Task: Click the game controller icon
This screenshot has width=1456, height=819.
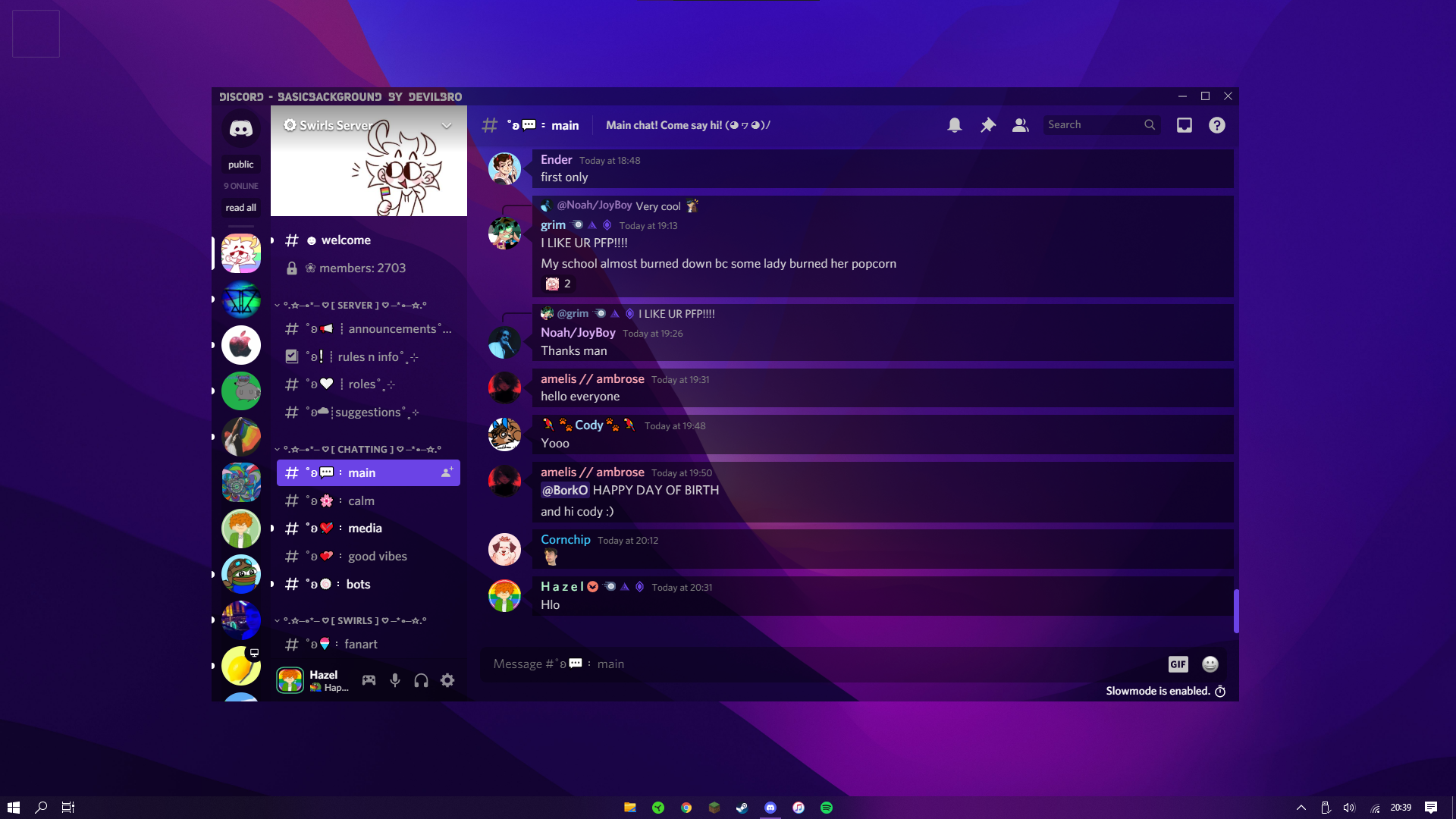Action: (x=369, y=680)
